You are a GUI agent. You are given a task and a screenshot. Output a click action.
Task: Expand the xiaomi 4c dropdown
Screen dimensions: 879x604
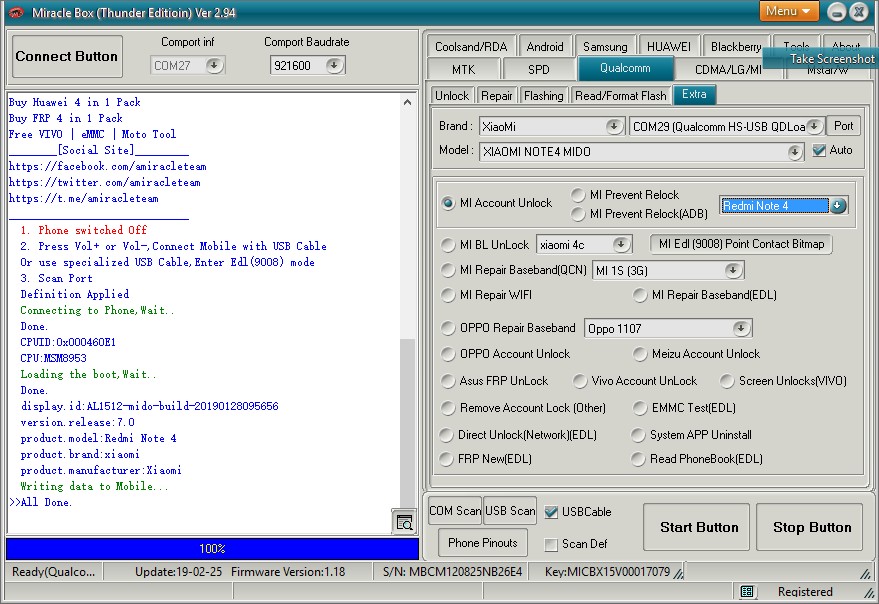(x=621, y=245)
